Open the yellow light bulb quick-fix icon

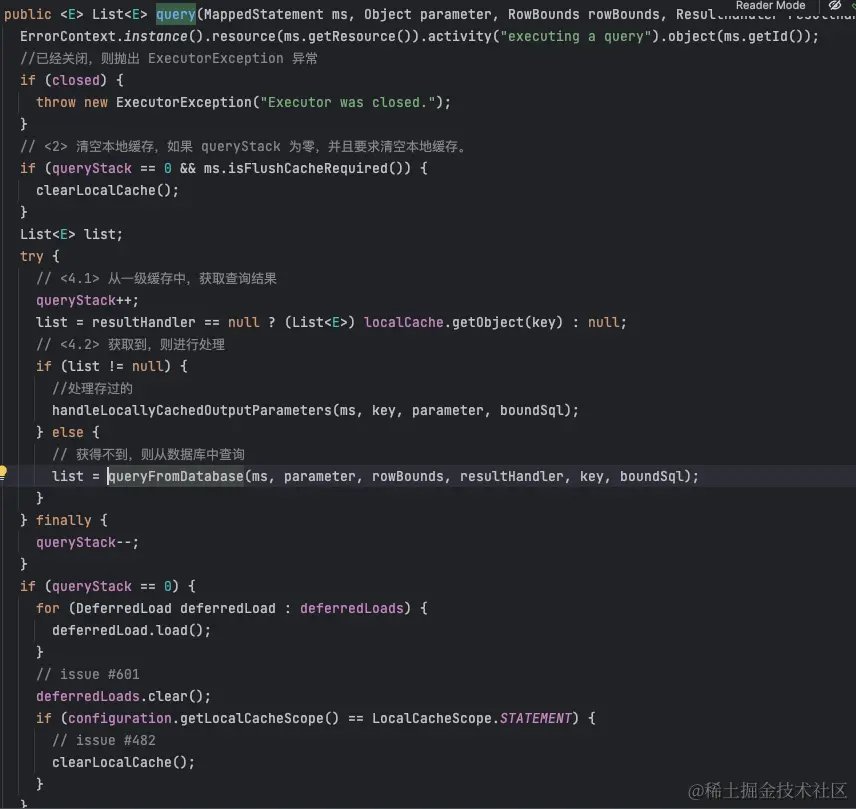(x=3, y=472)
